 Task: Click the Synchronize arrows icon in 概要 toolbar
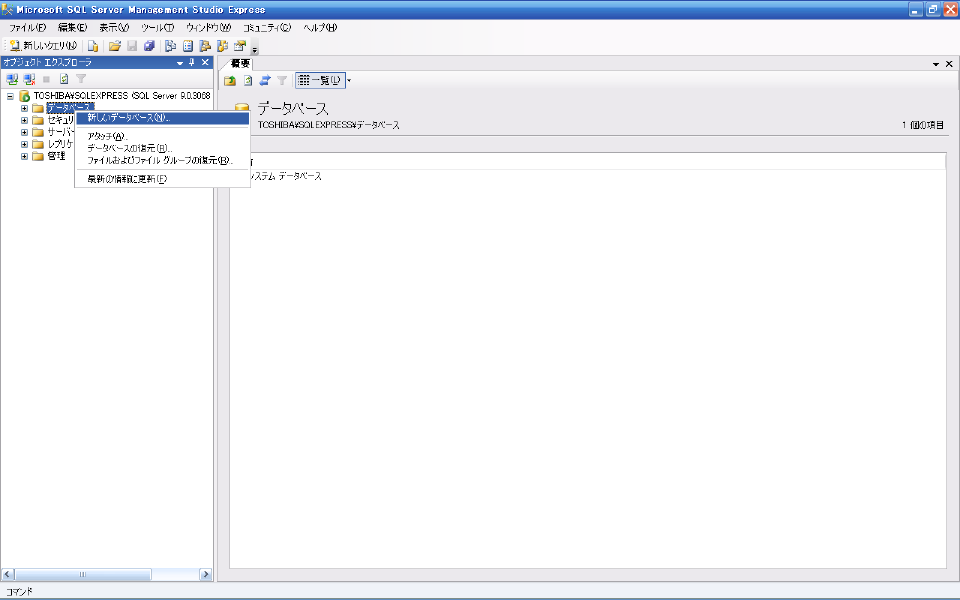(264, 80)
